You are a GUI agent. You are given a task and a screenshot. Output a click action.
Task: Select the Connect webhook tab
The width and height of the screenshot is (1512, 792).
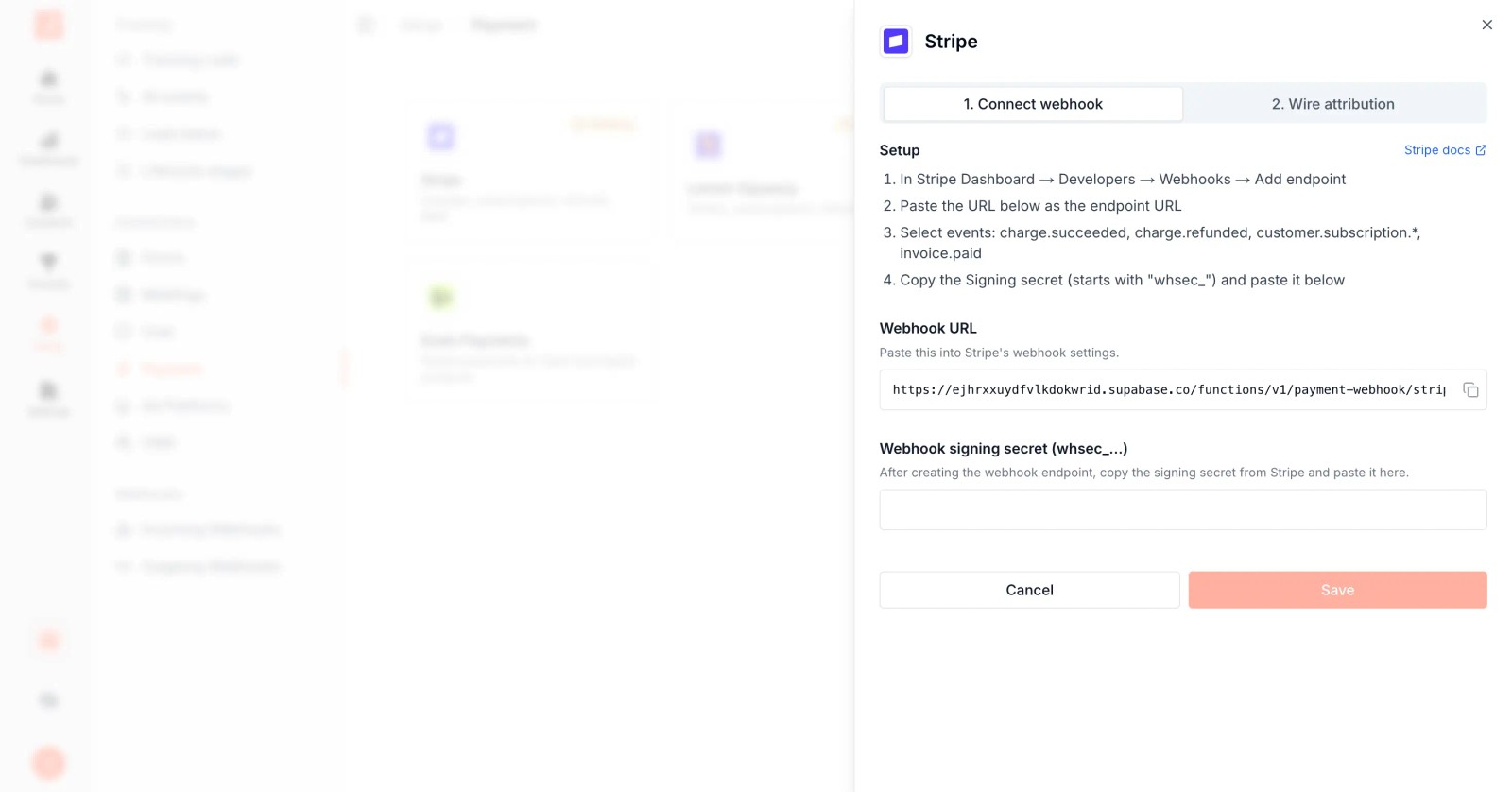(x=1033, y=104)
